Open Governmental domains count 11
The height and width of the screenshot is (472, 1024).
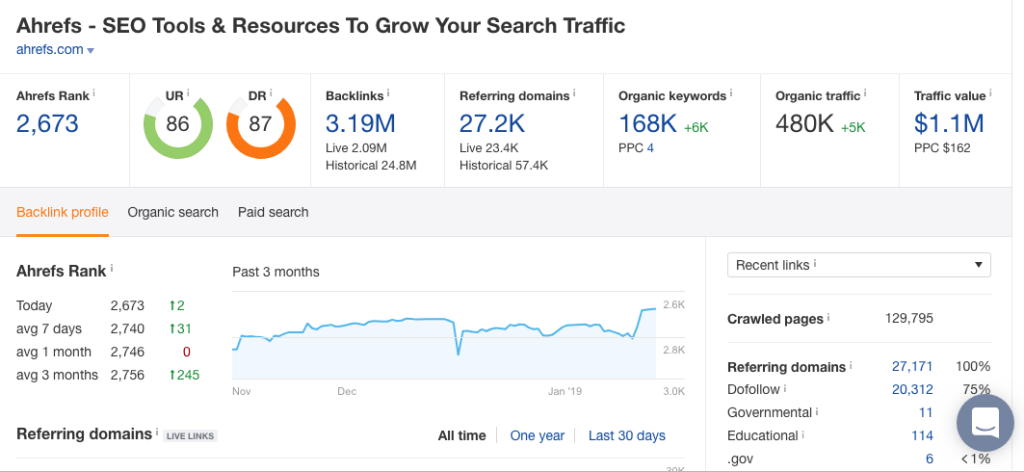click(x=926, y=413)
